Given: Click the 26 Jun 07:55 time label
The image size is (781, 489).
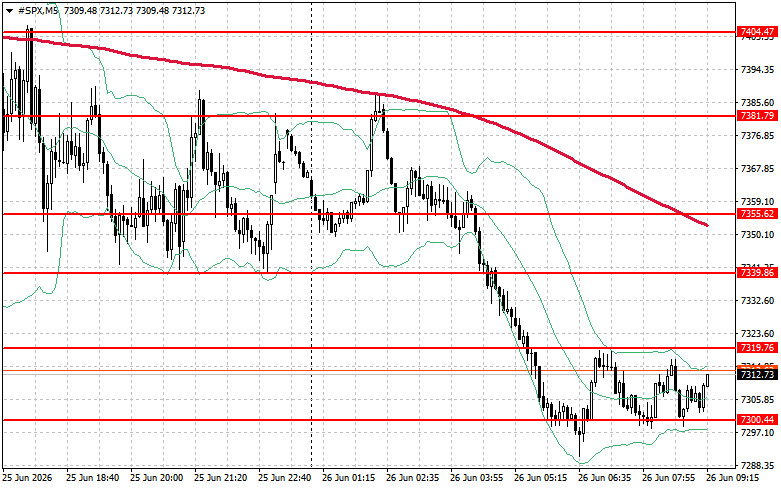Looking at the screenshot, I should (668, 478).
